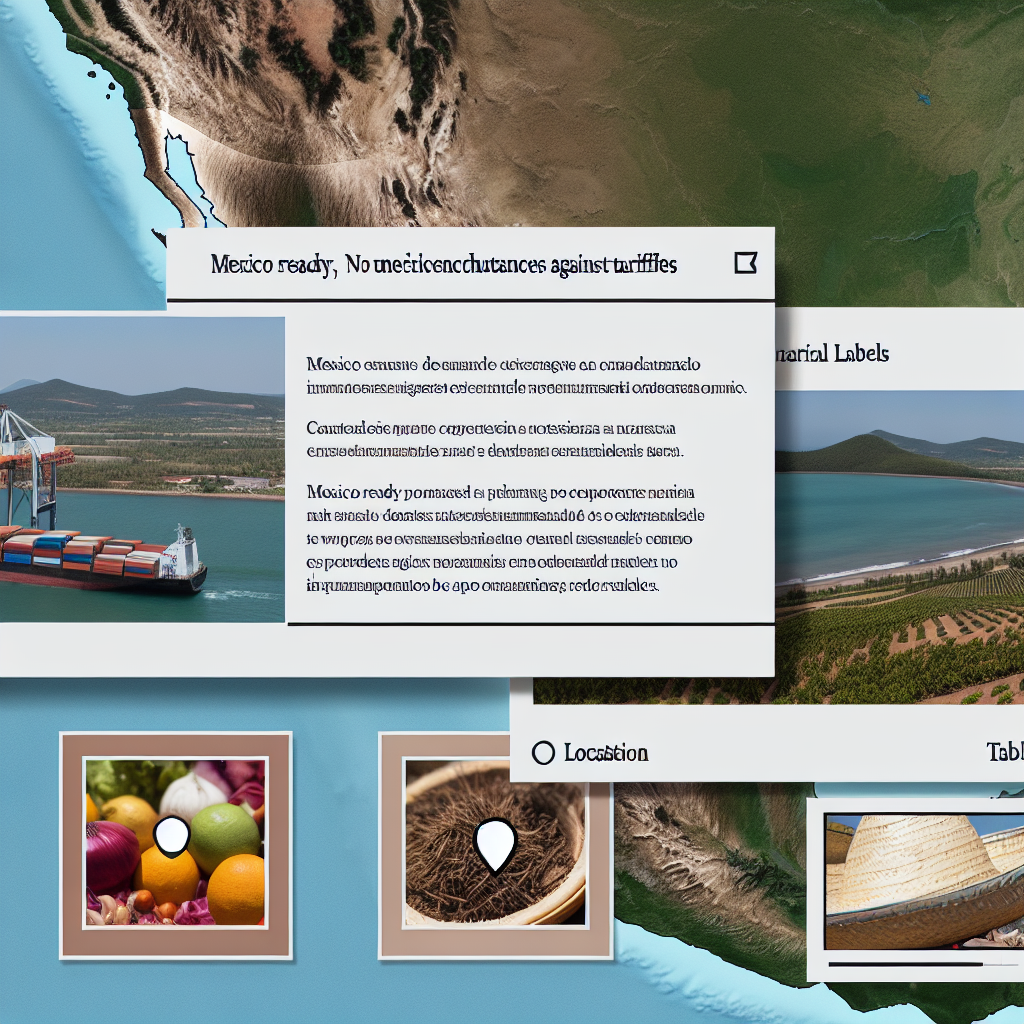
Task: Click the map pin on the spice bowl photo
Action: tap(494, 844)
